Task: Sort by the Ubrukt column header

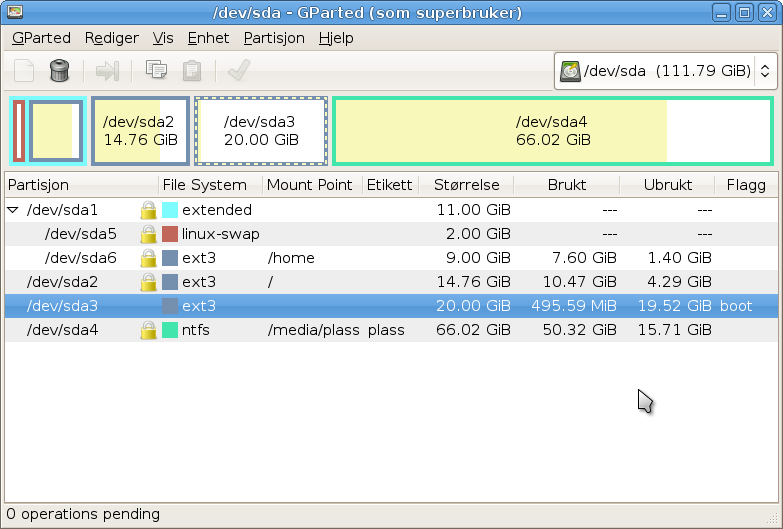Action: click(668, 185)
